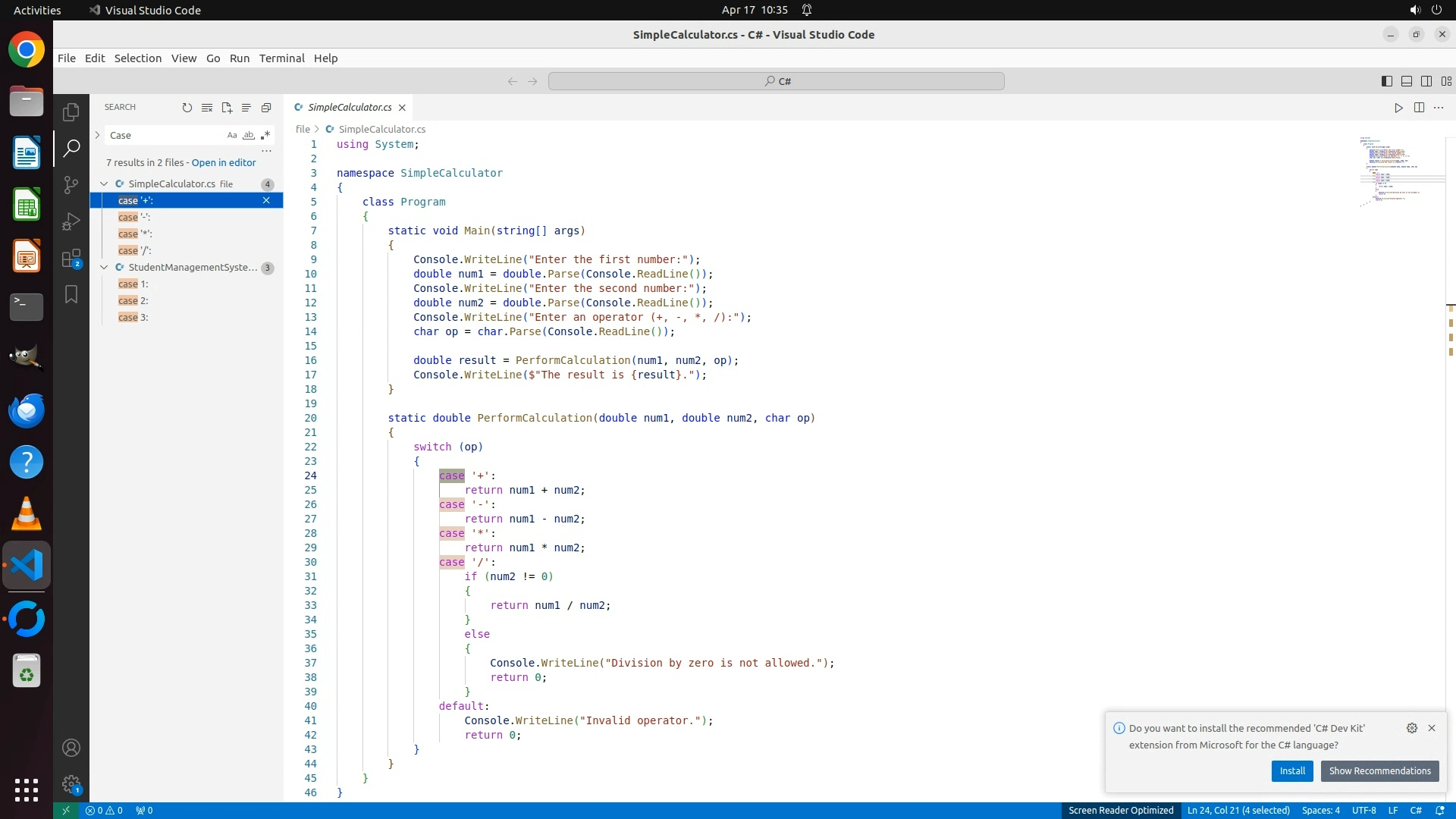Clear the search results

[207, 108]
